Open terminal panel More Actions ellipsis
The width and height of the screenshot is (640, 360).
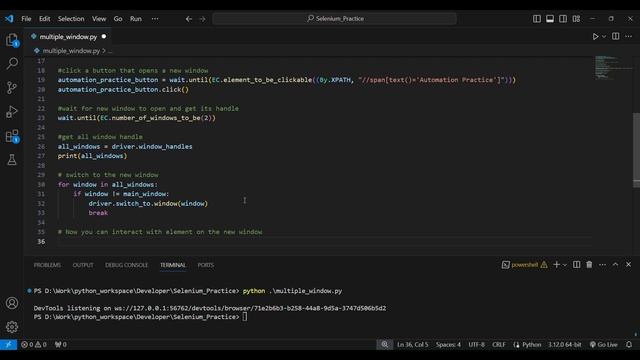(602, 265)
